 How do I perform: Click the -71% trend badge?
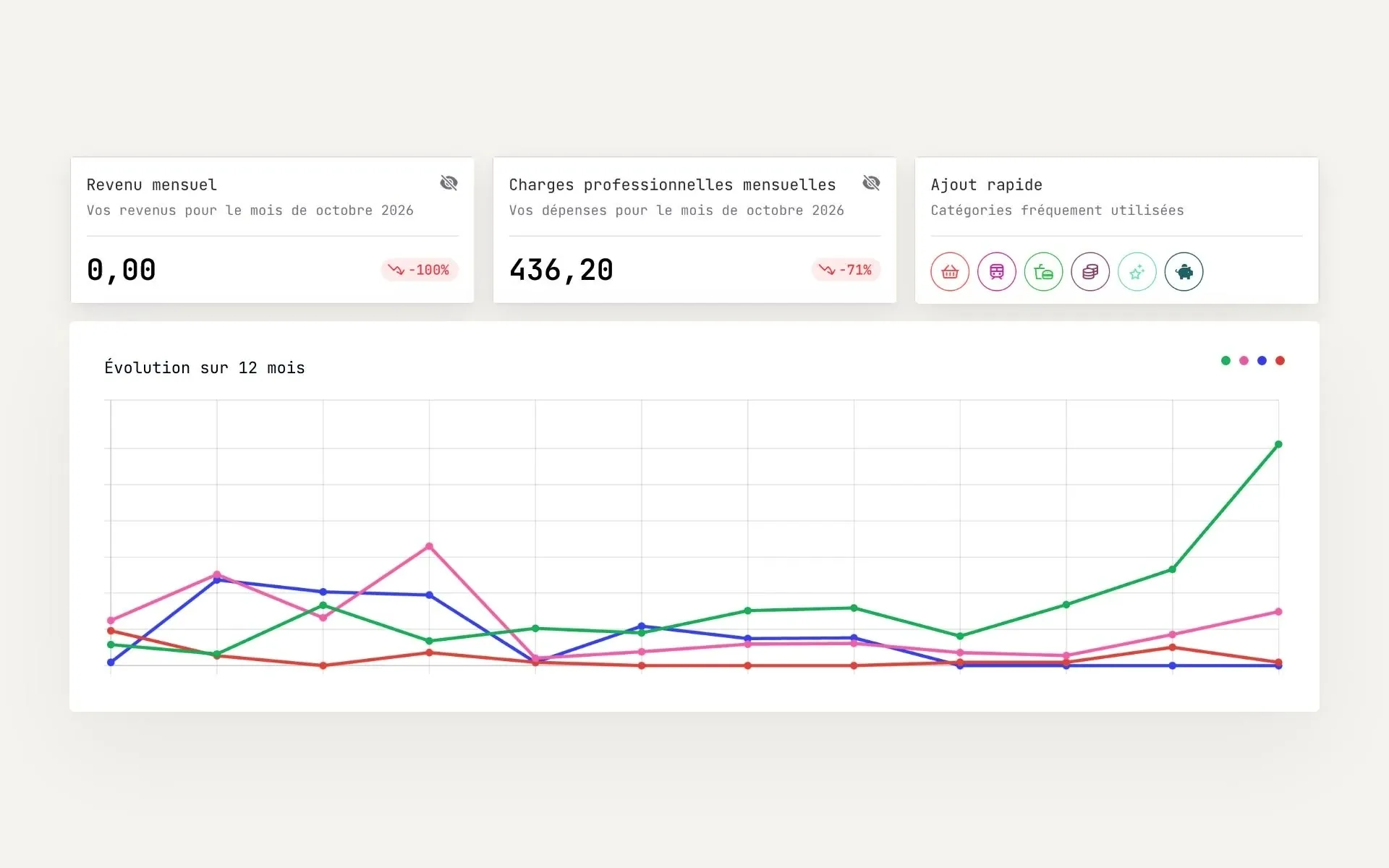[846, 270]
